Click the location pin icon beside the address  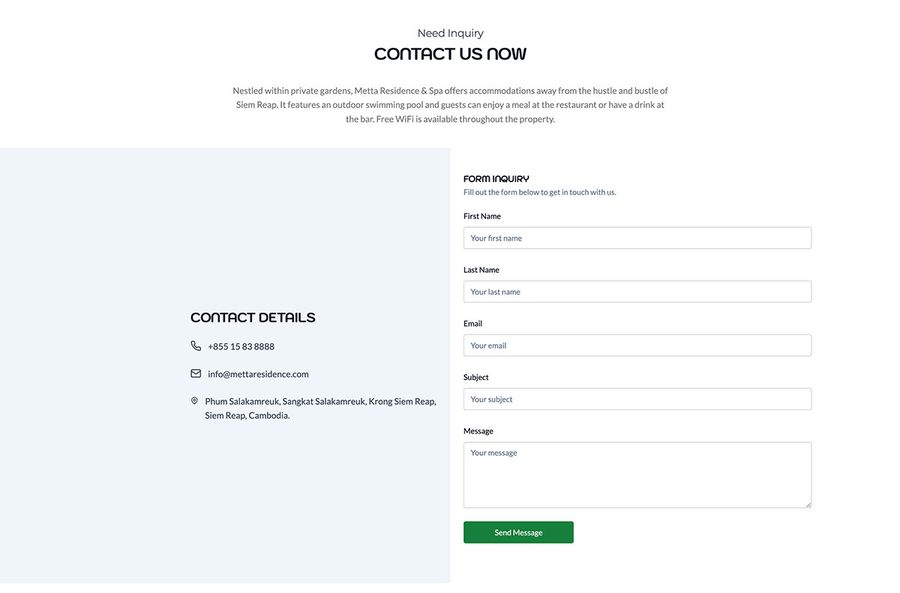pos(194,401)
